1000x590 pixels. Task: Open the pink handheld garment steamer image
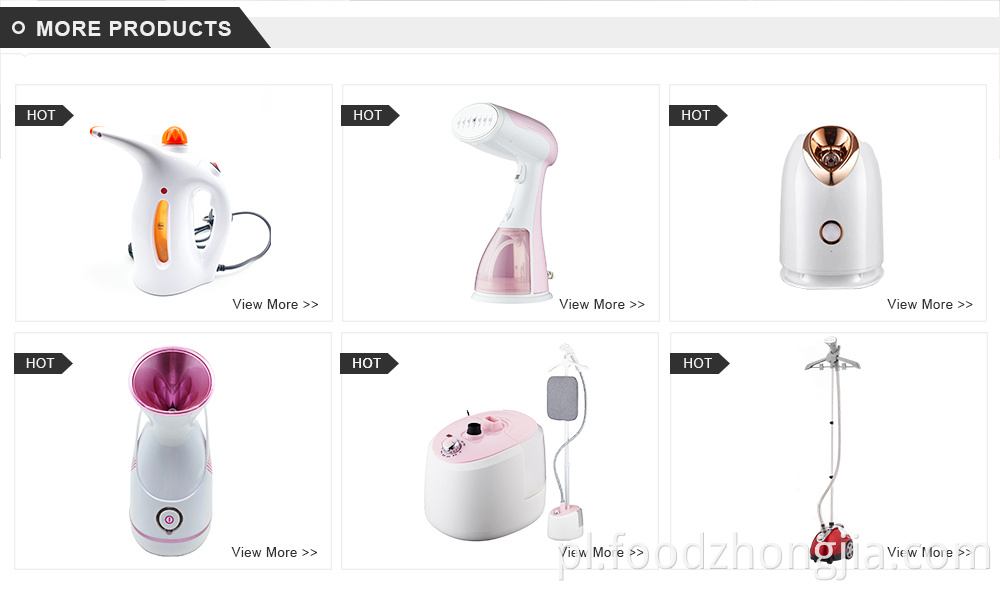pos(504,203)
